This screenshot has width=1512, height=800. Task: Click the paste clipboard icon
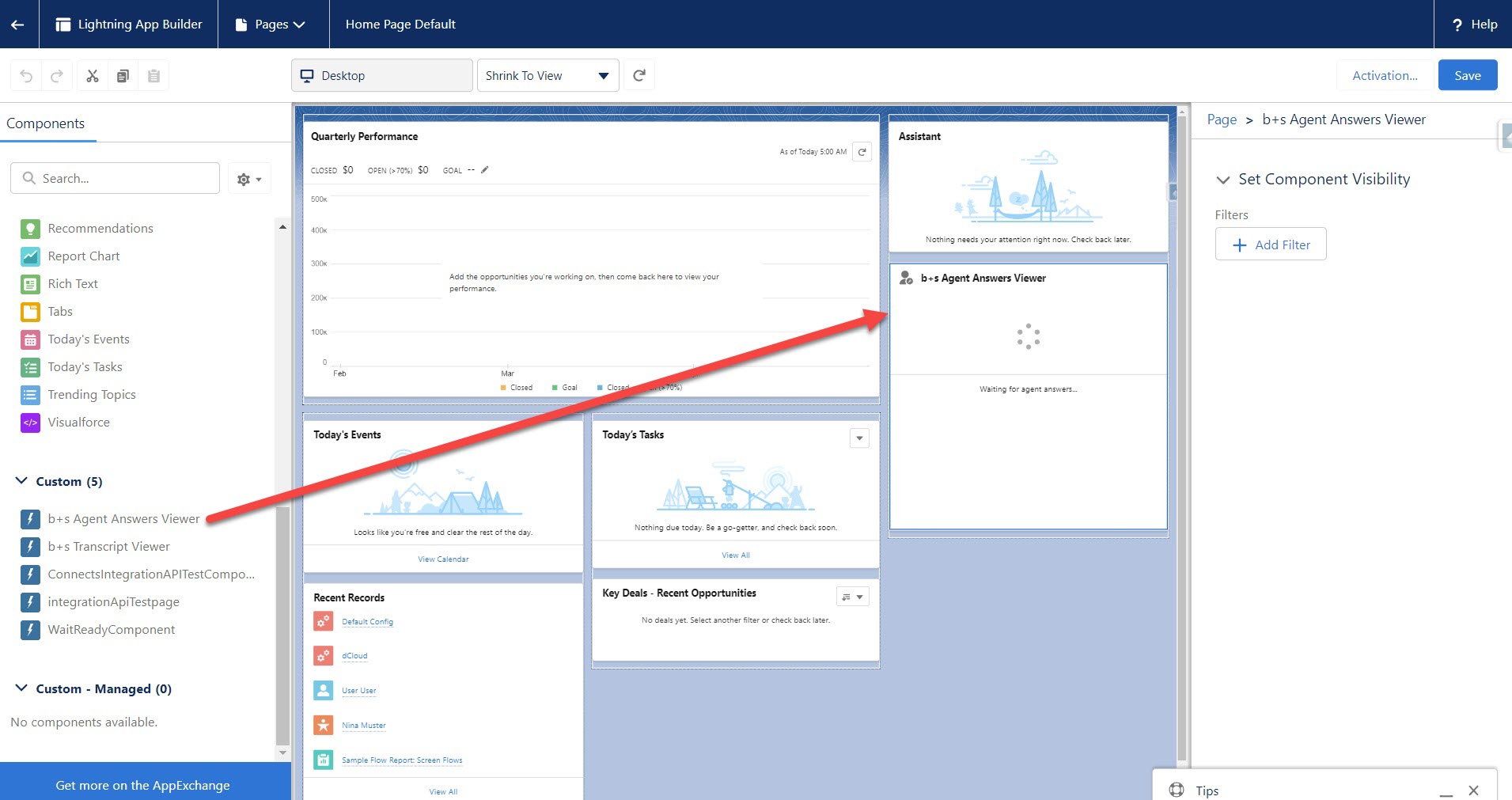[x=153, y=76]
